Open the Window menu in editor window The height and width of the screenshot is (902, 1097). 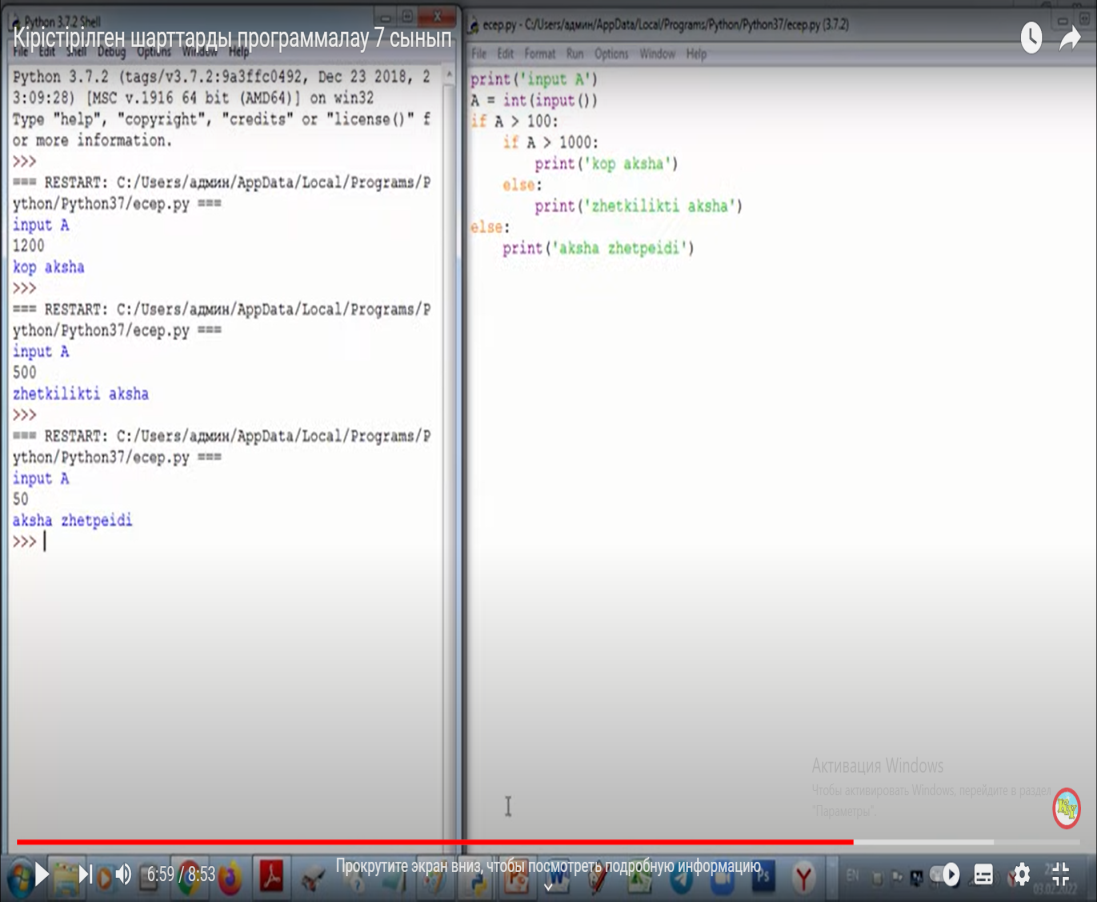657,54
